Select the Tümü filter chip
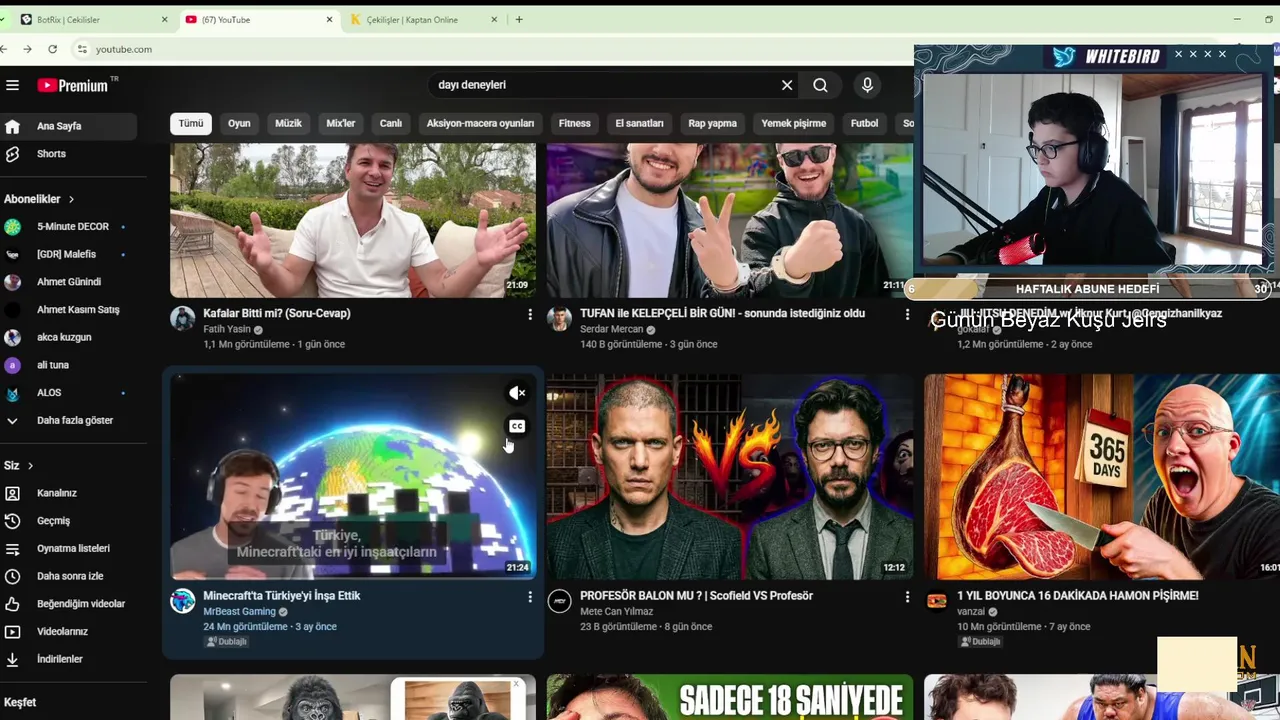This screenshot has width=1280, height=720. click(191, 123)
